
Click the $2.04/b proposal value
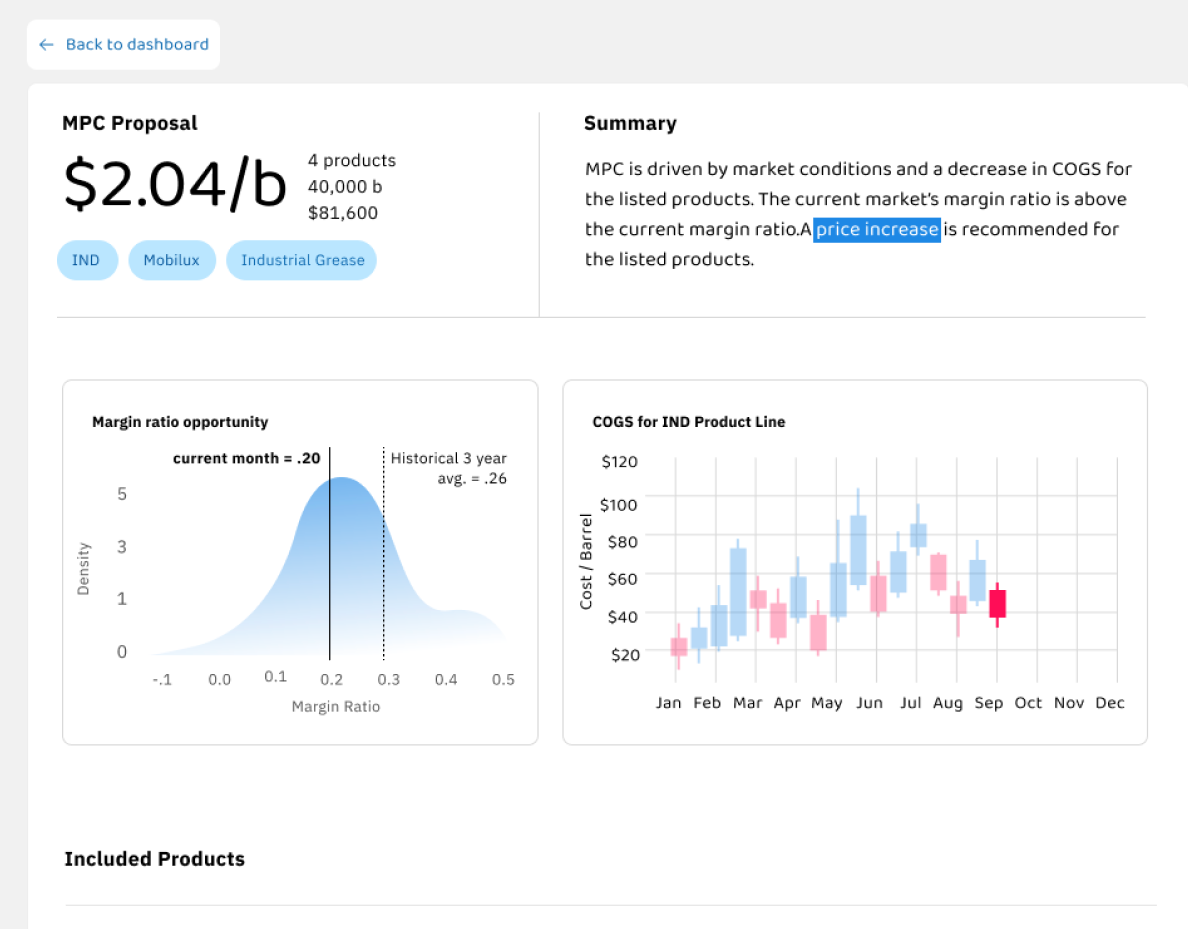tap(174, 185)
